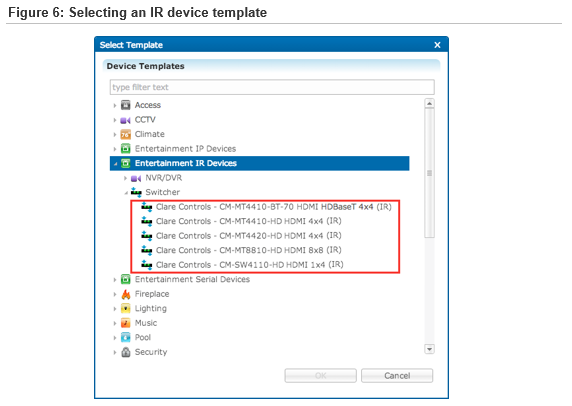Select Clare Controls CM-SW4110-HD HDMI 1x4 template

pyautogui.click(x=250, y=264)
